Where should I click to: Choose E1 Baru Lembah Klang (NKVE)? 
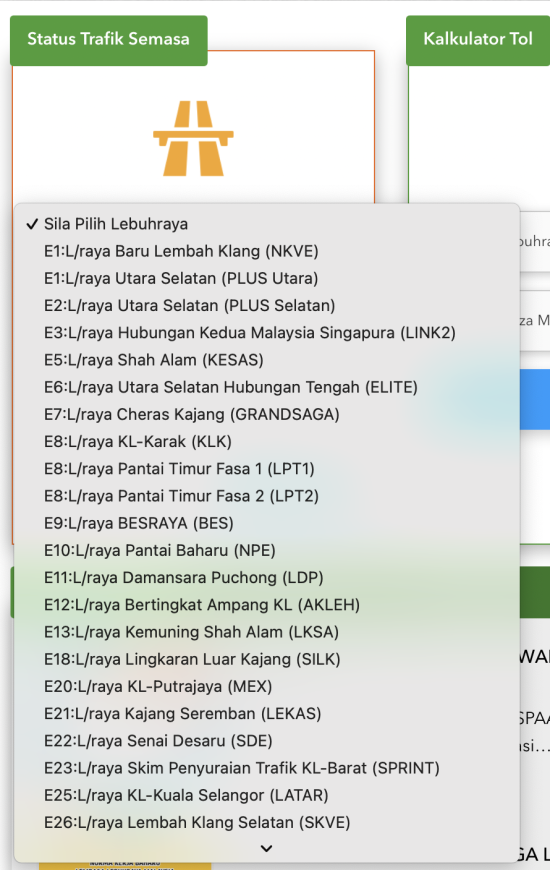267,251
